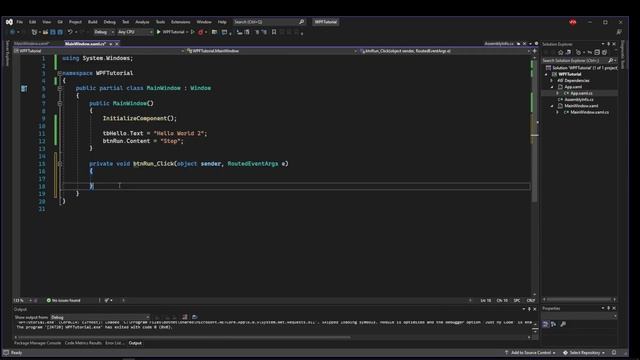The width and height of the screenshot is (640, 360).
Task: Click Collapse All icon in Solution Explorer
Action: pyautogui.click(x=597, y=52)
